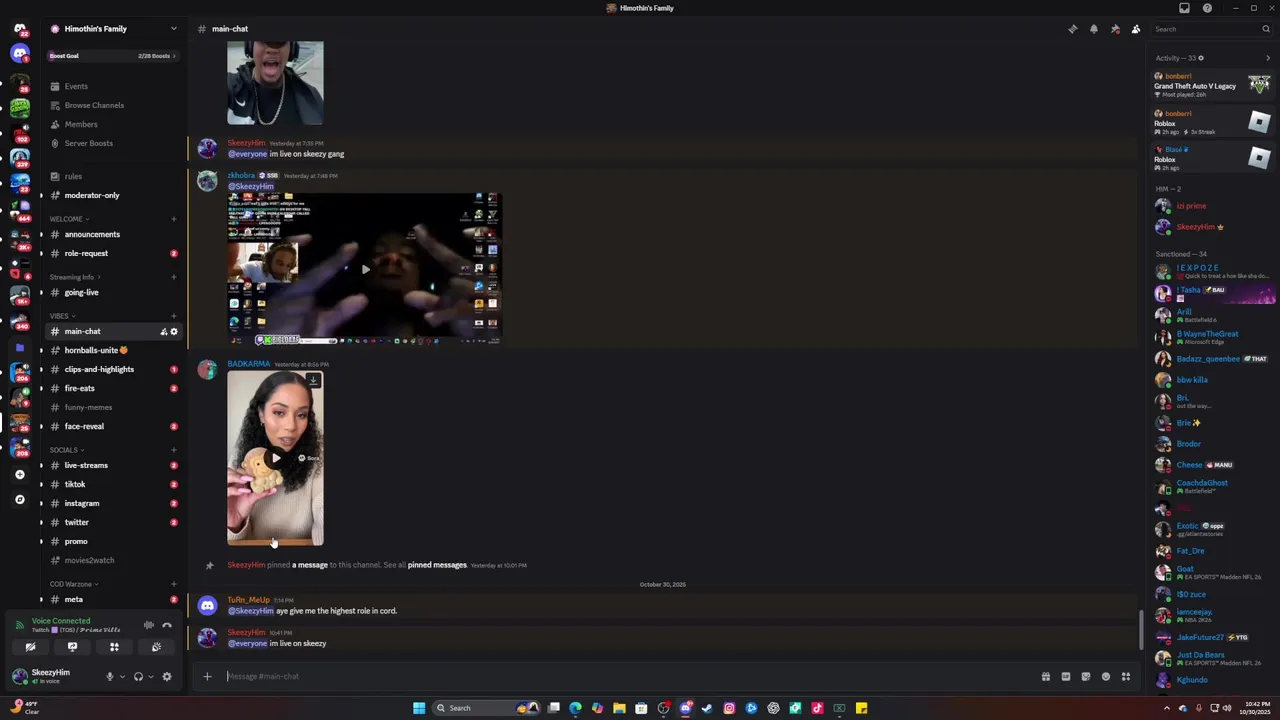Create channel in WELCOME category plus
Image resolution: width=1280 pixels, height=720 pixels.
click(x=174, y=219)
